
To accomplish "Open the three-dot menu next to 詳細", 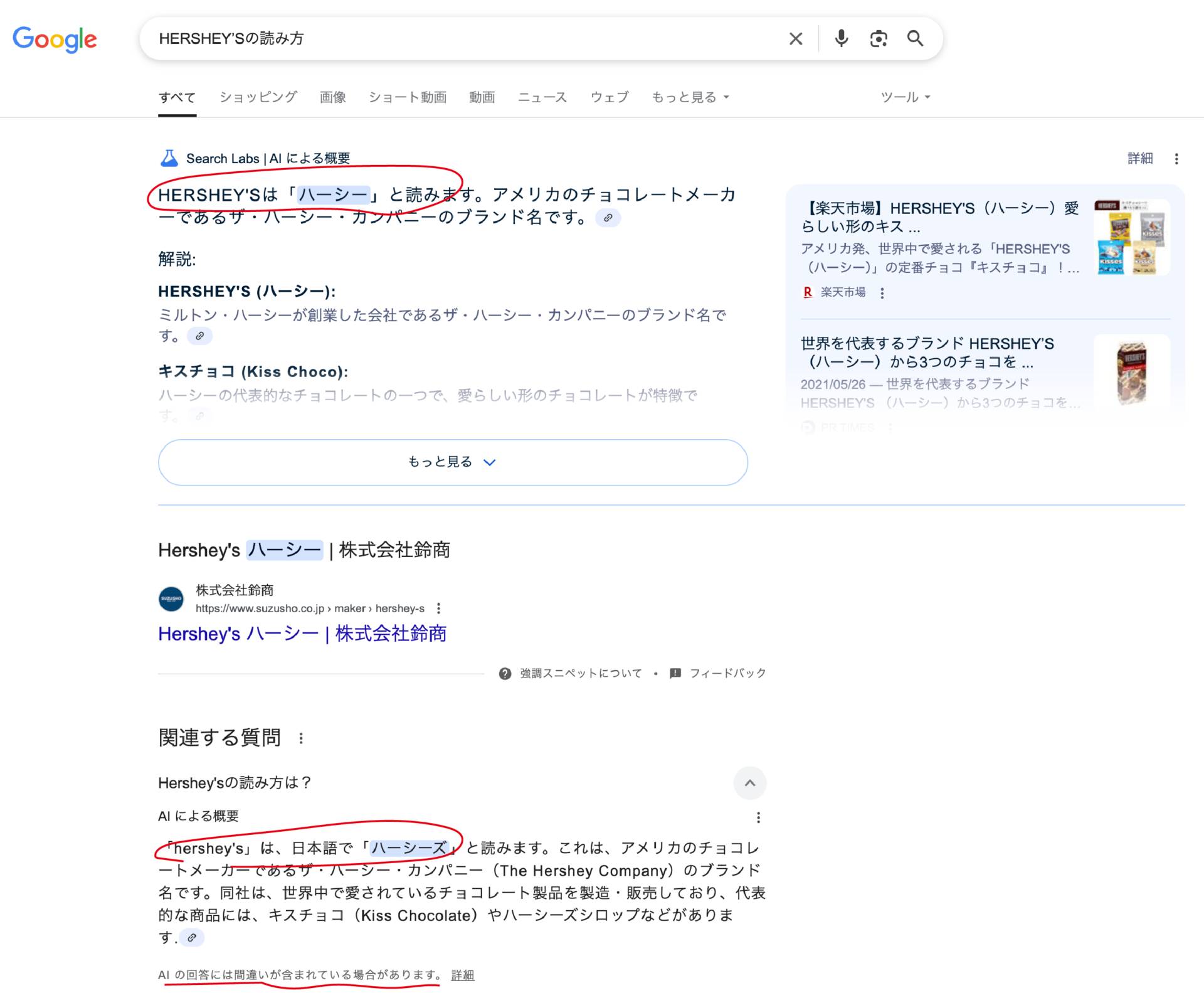I will (1176, 159).
